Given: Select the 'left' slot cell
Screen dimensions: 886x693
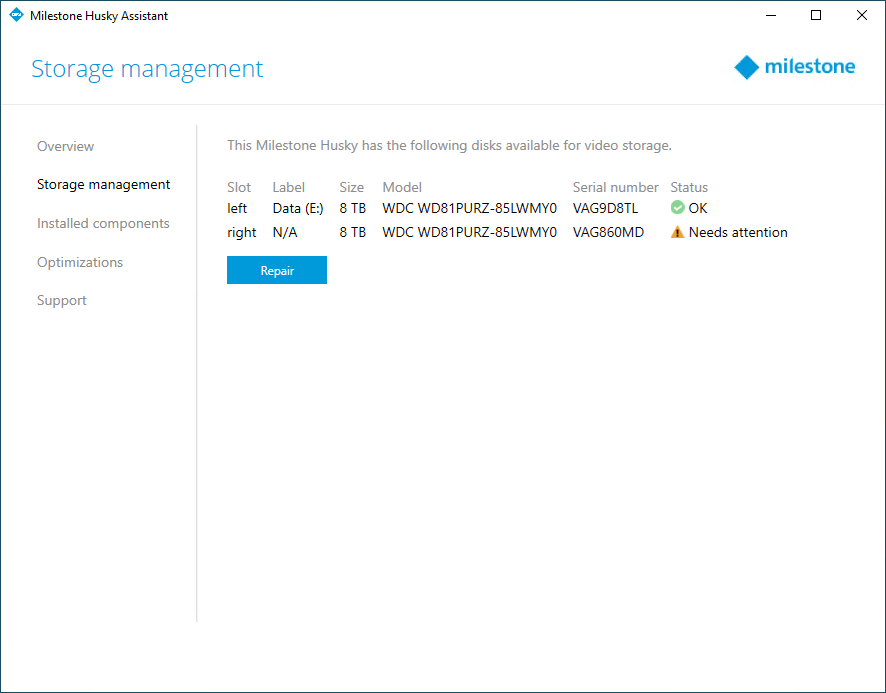Looking at the screenshot, I should [x=237, y=209].
